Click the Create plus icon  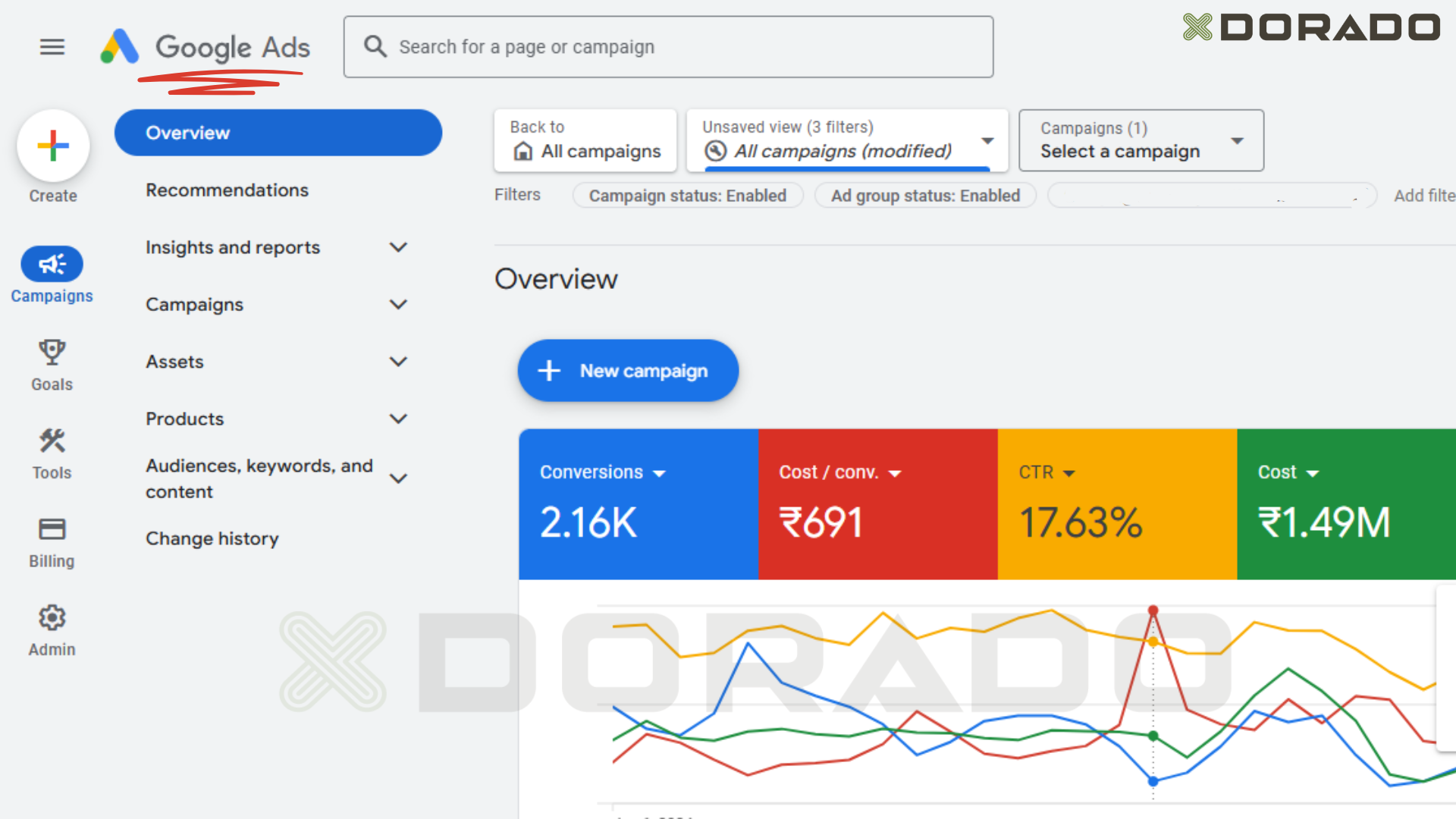52,144
